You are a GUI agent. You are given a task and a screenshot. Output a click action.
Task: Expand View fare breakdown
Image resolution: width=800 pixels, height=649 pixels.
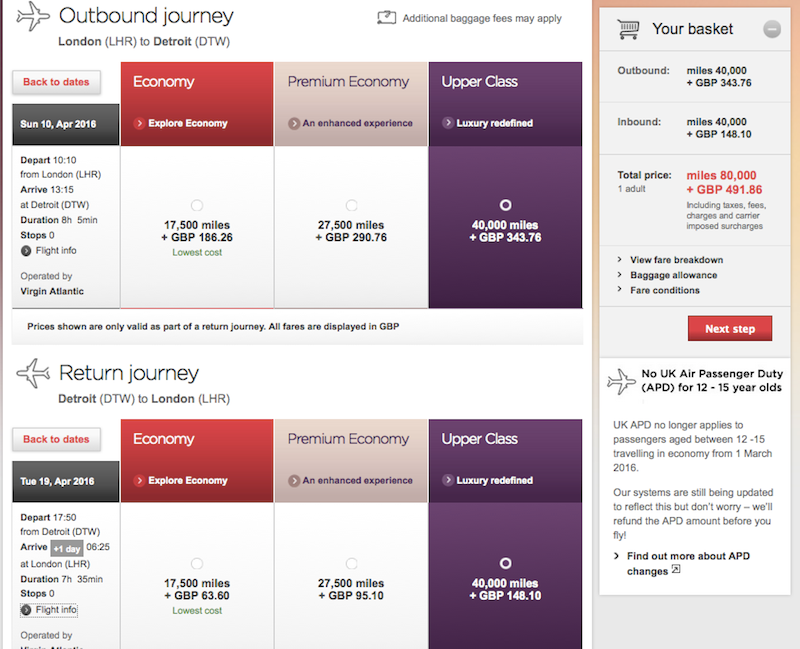point(677,260)
